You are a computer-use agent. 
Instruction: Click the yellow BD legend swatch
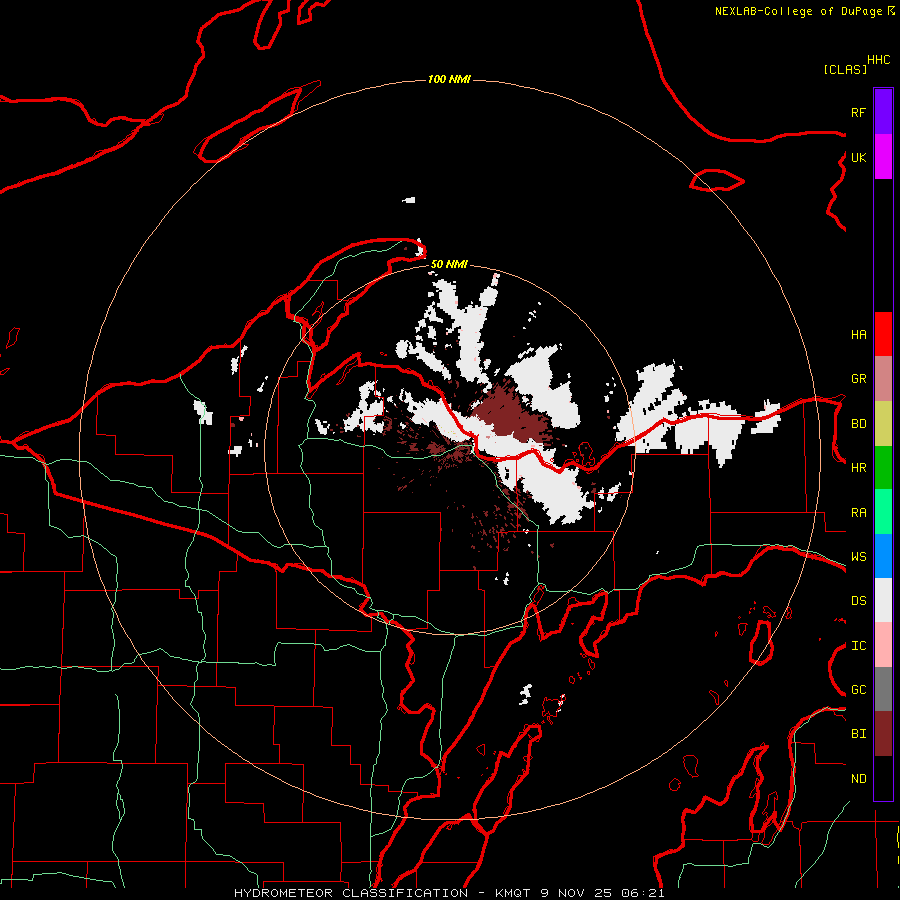point(883,424)
